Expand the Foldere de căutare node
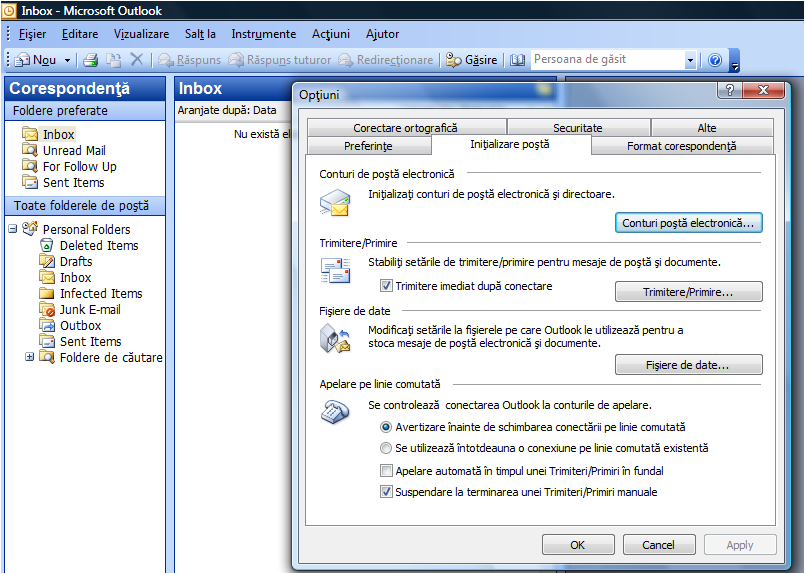The height and width of the screenshot is (574, 805). (30, 357)
